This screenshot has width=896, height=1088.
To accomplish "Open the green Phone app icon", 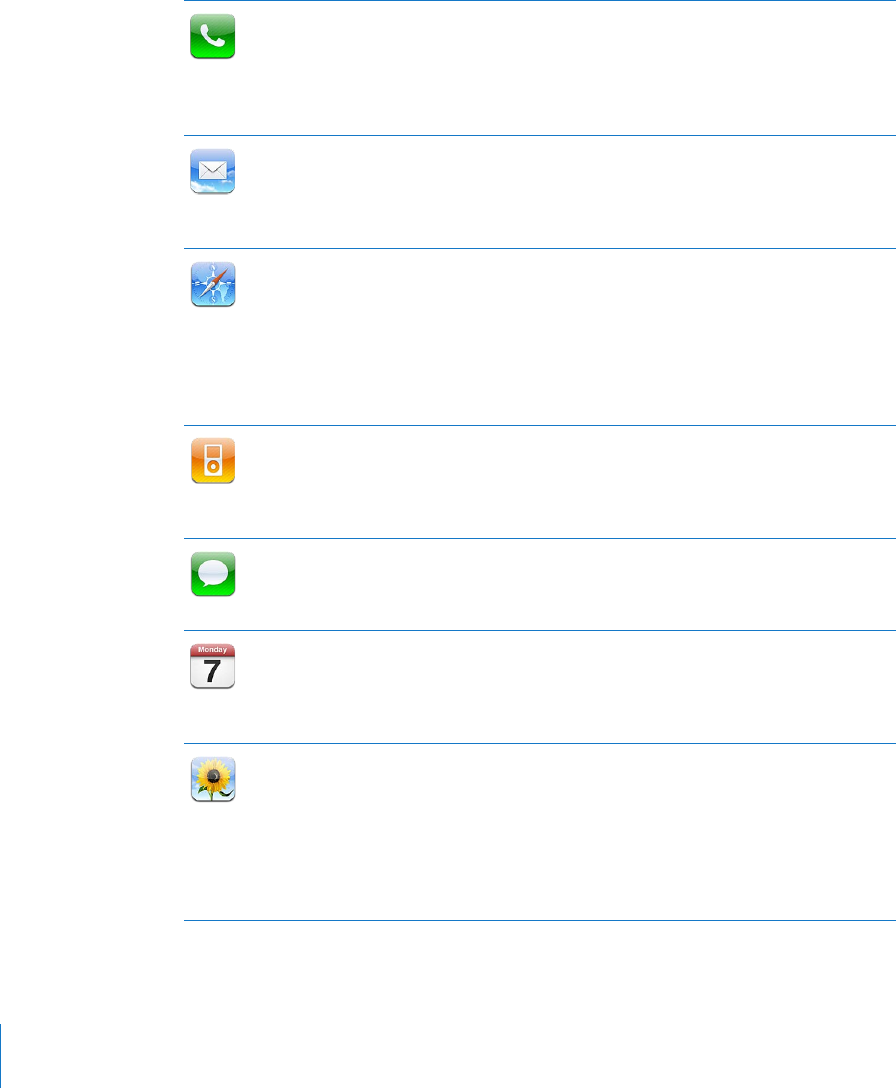I will pyautogui.click(x=212, y=37).
